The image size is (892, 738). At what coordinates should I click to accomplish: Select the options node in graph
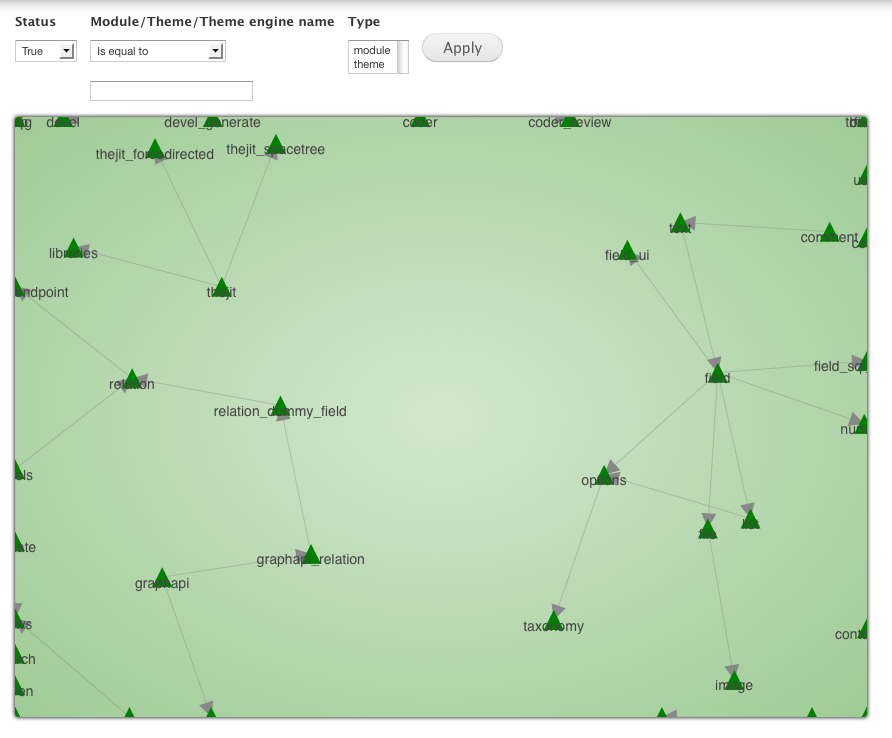tap(604, 476)
